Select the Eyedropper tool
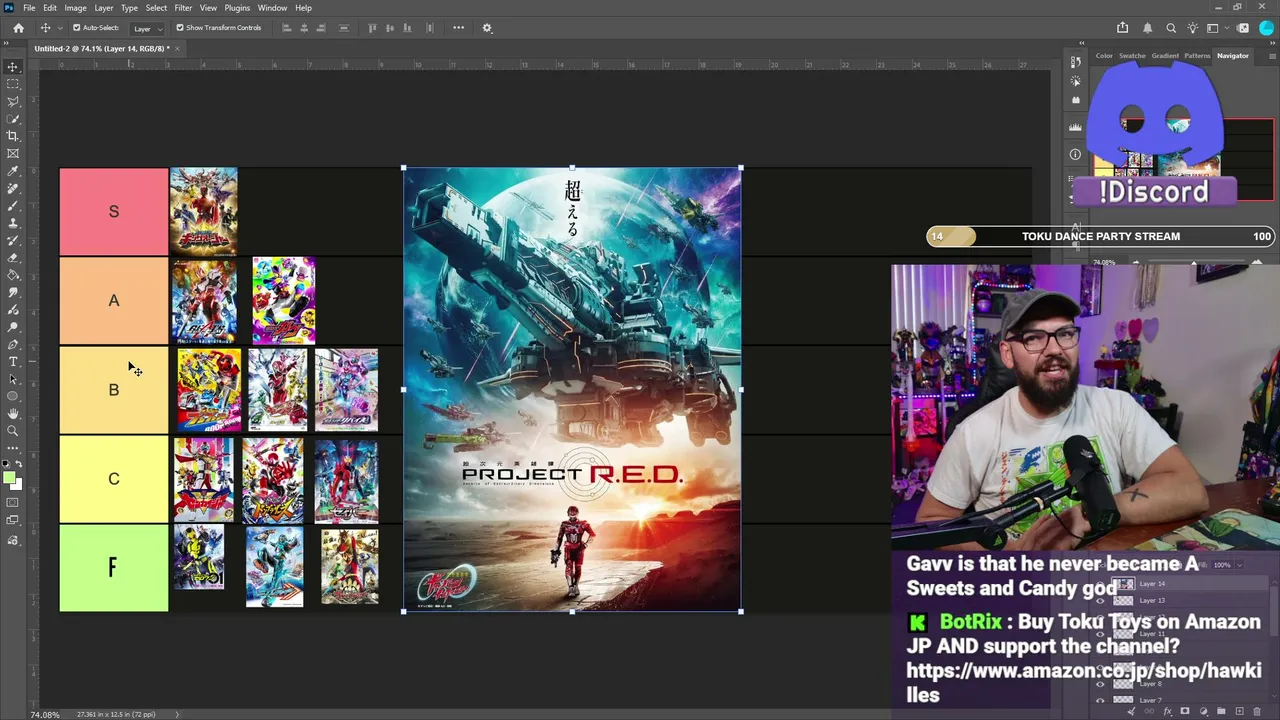Screen dimensions: 1280x720 pos(13,171)
